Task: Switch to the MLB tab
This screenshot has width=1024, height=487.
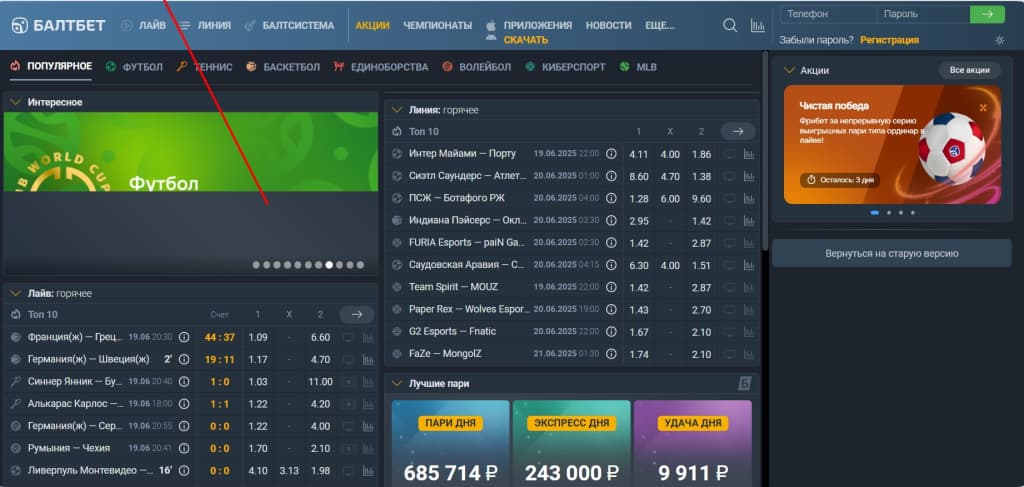Action: click(638, 67)
